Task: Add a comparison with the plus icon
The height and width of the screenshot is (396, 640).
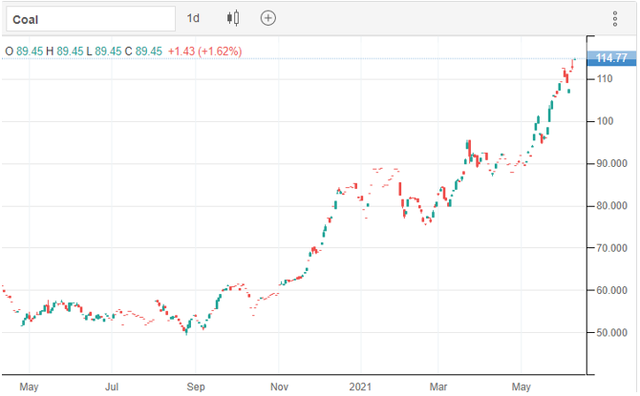Action: pyautogui.click(x=268, y=18)
